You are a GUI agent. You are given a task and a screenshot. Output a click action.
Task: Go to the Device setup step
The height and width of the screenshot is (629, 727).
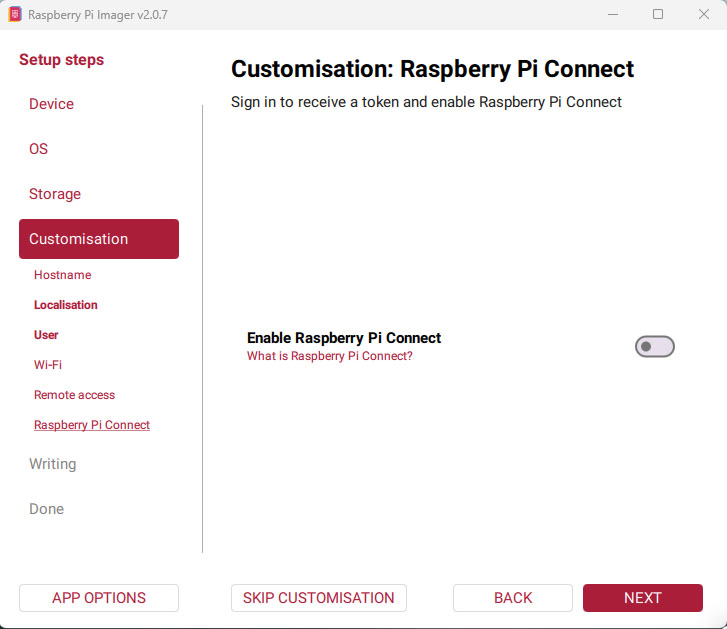(x=51, y=104)
